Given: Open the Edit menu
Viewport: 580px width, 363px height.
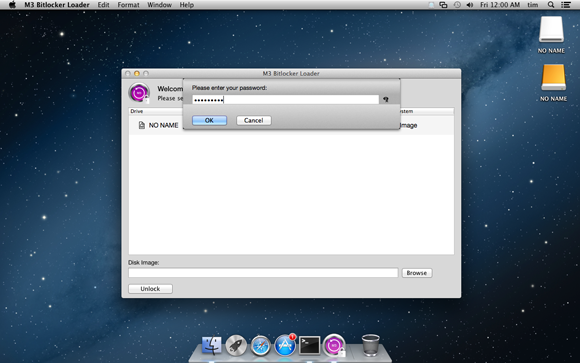Looking at the screenshot, I should [104, 5].
